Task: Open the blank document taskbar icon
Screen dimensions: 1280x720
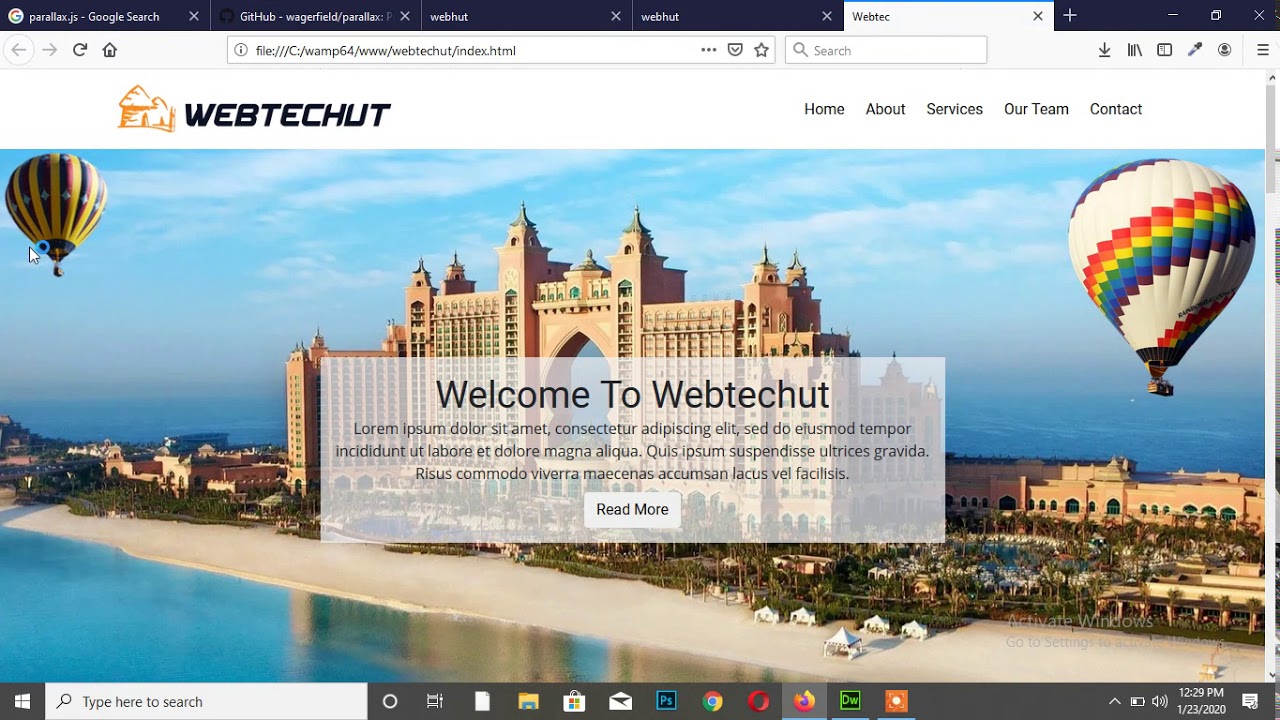Action: [482, 701]
